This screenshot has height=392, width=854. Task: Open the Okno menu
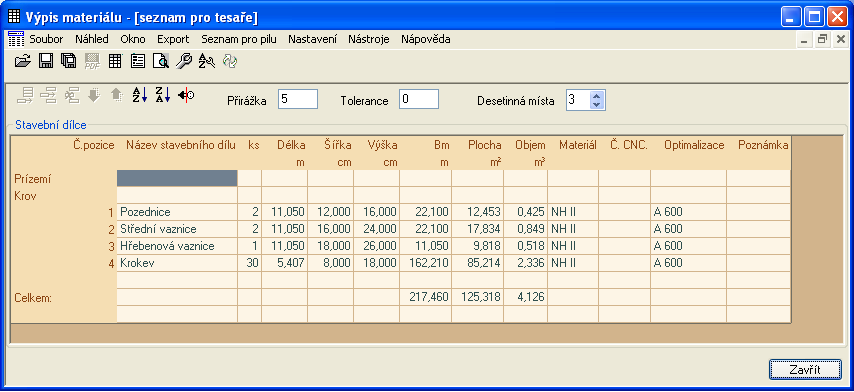pos(133,39)
